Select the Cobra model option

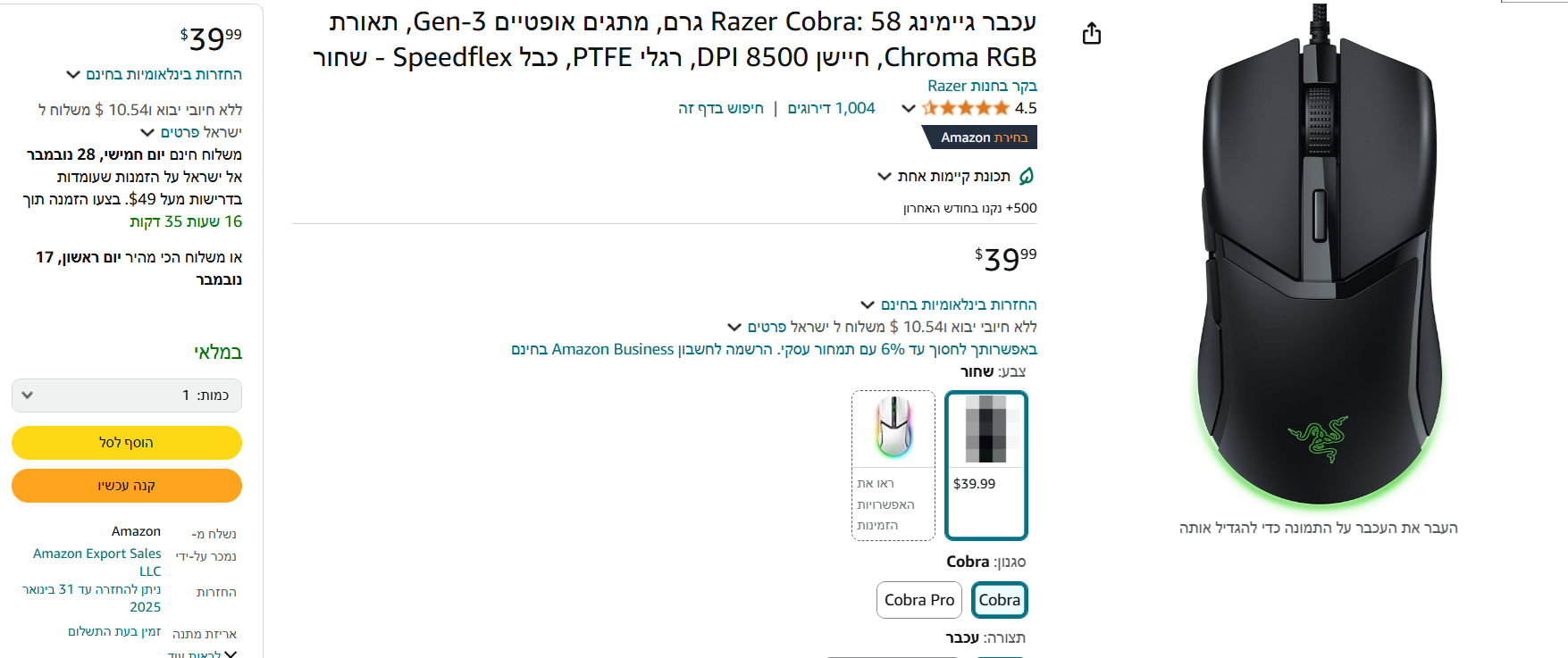tap(999, 600)
